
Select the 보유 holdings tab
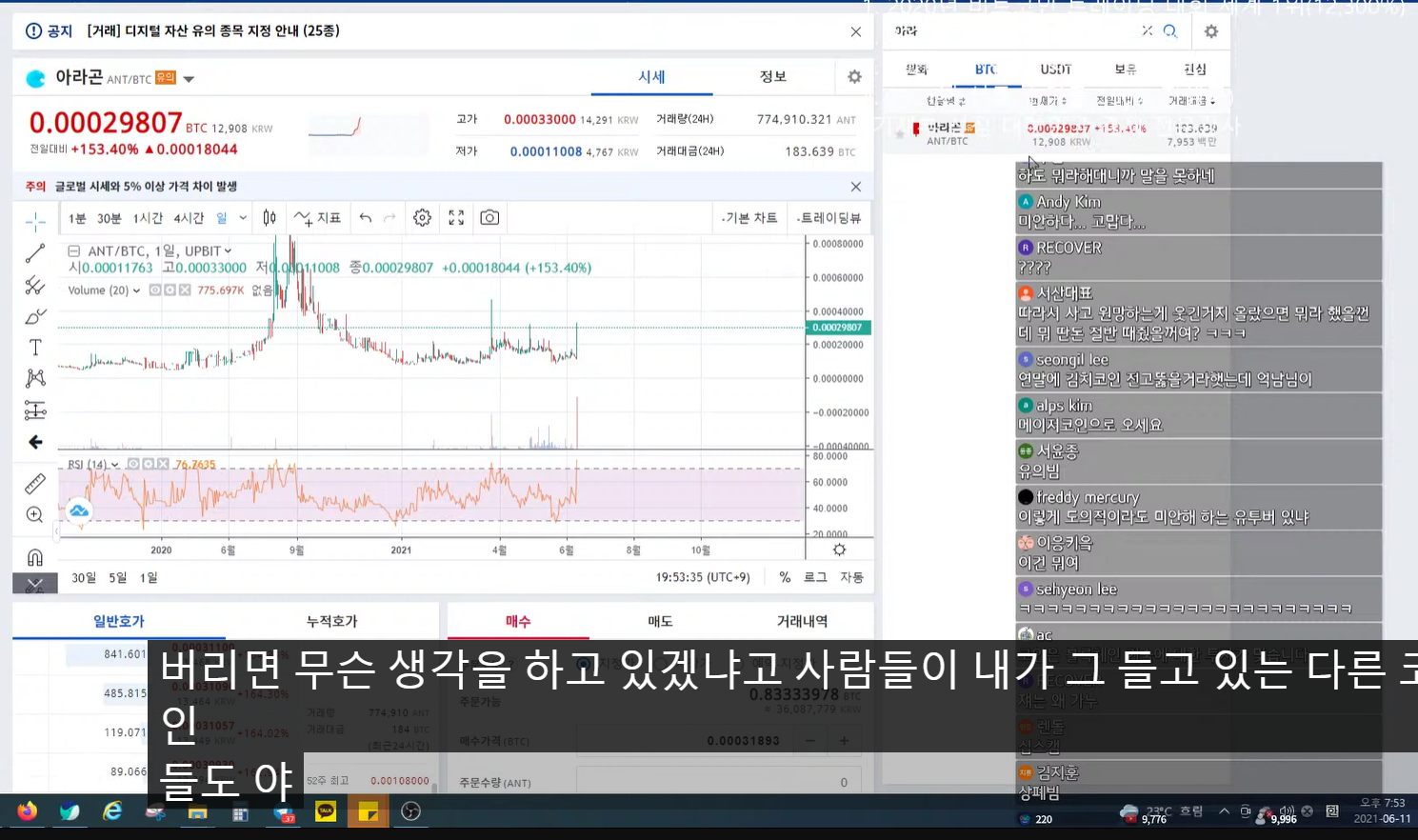pos(1126,70)
